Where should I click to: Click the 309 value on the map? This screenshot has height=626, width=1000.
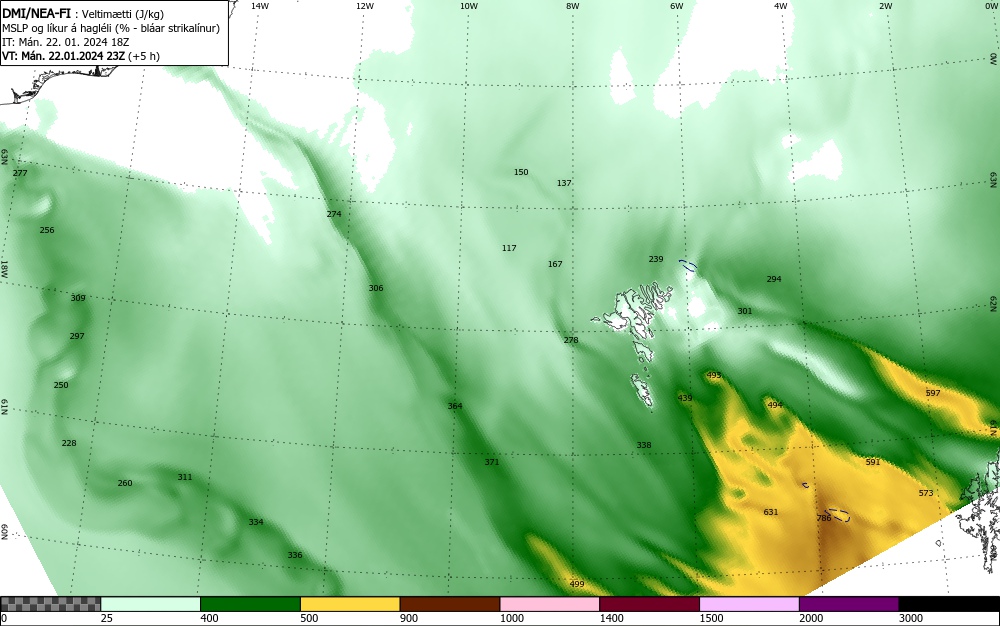(x=78, y=298)
